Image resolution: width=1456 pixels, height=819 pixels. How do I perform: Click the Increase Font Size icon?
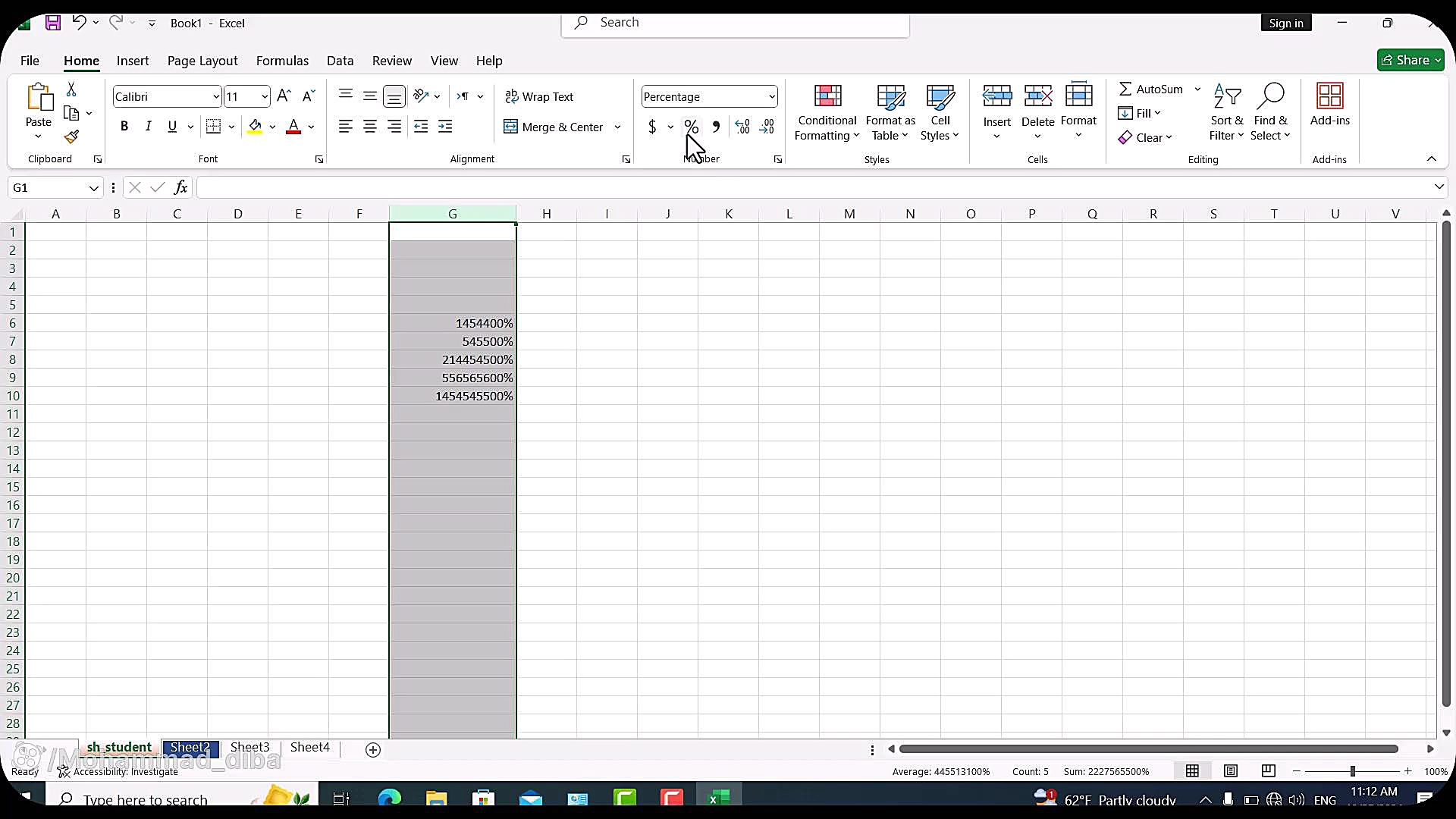pos(284,96)
